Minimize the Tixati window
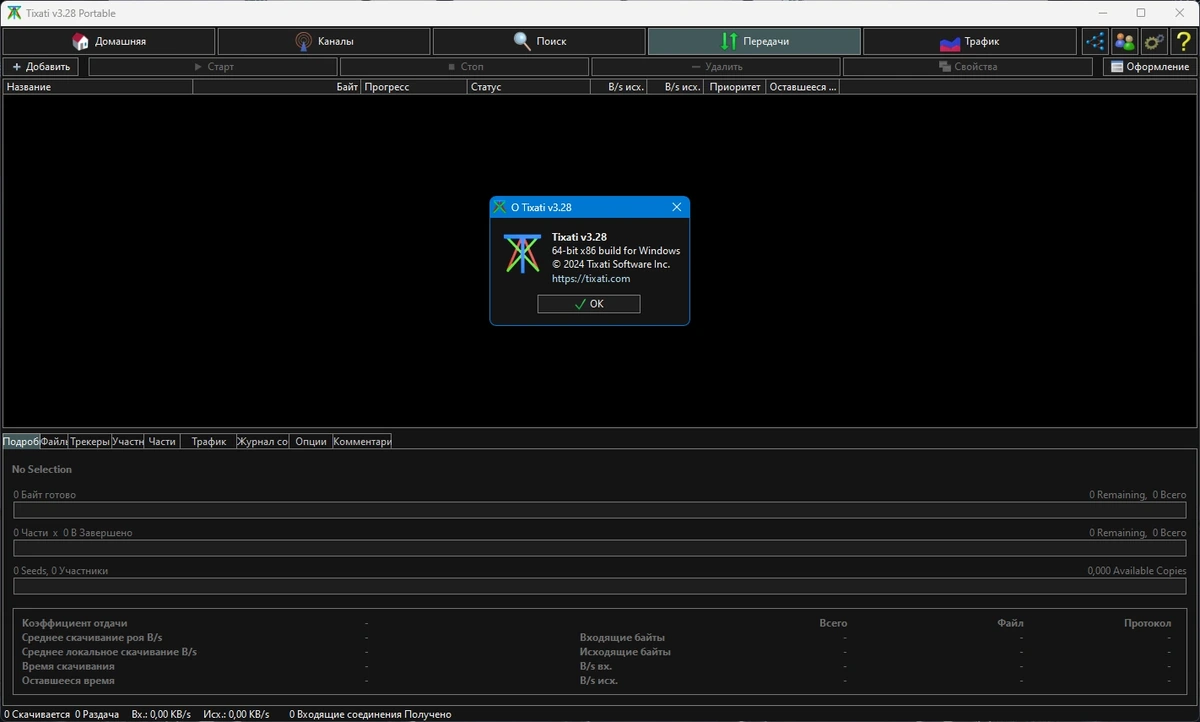 click(1102, 13)
